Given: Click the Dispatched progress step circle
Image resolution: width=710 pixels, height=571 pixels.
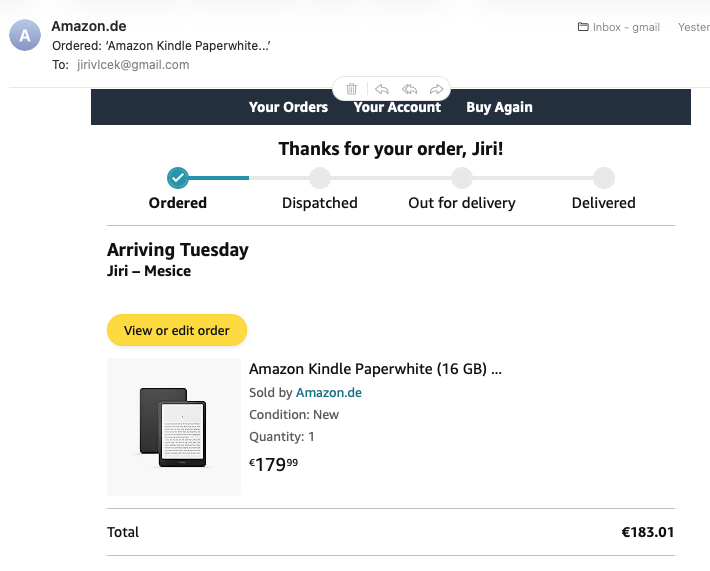Looking at the screenshot, I should pyautogui.click(x=320, y=178).
